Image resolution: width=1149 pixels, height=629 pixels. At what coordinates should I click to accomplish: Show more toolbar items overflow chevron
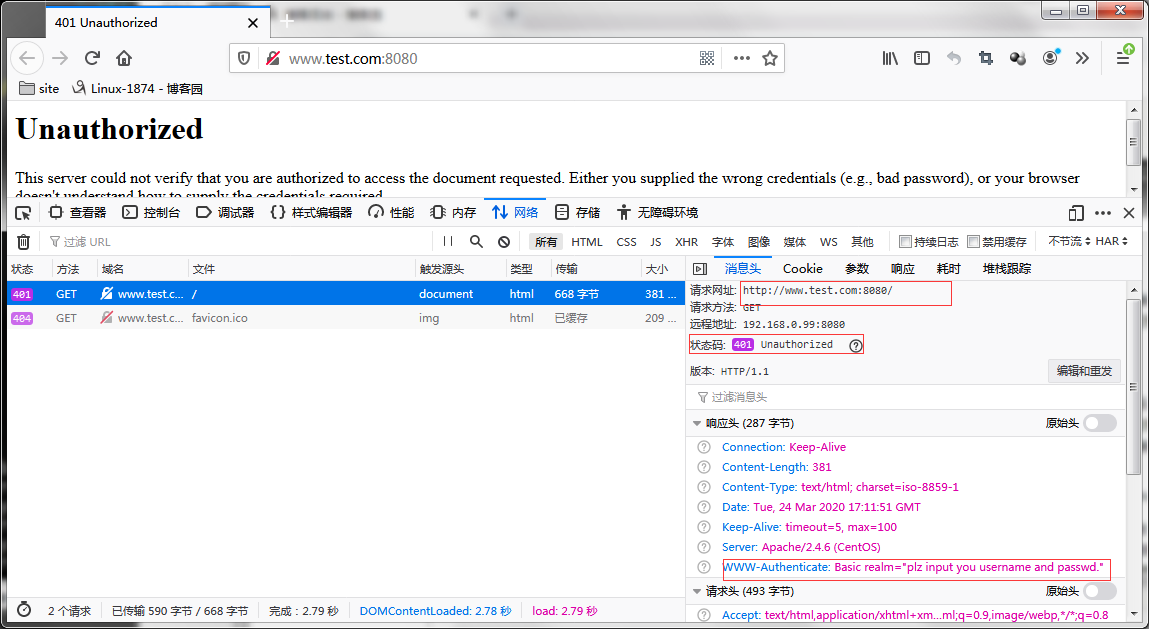[x=1082, y=59]
